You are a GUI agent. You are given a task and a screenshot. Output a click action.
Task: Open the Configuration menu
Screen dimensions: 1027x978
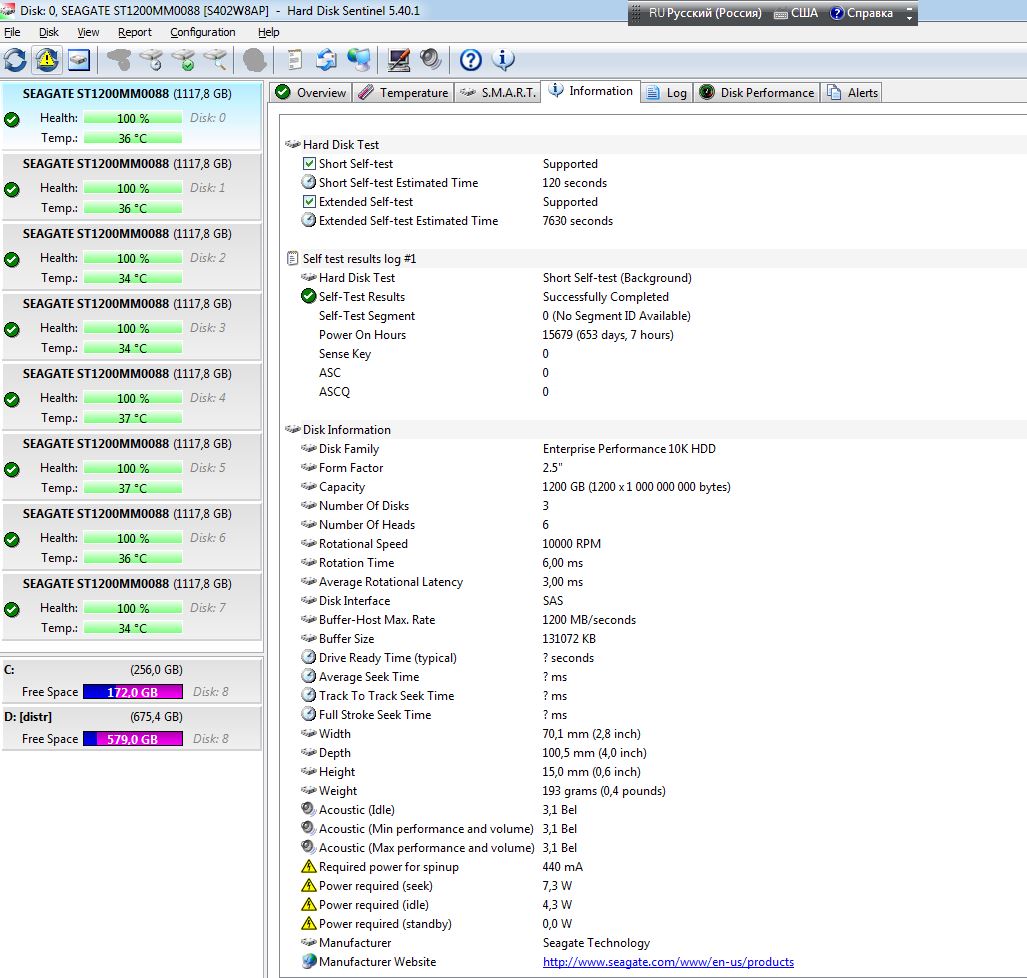[x=202, y=32]
